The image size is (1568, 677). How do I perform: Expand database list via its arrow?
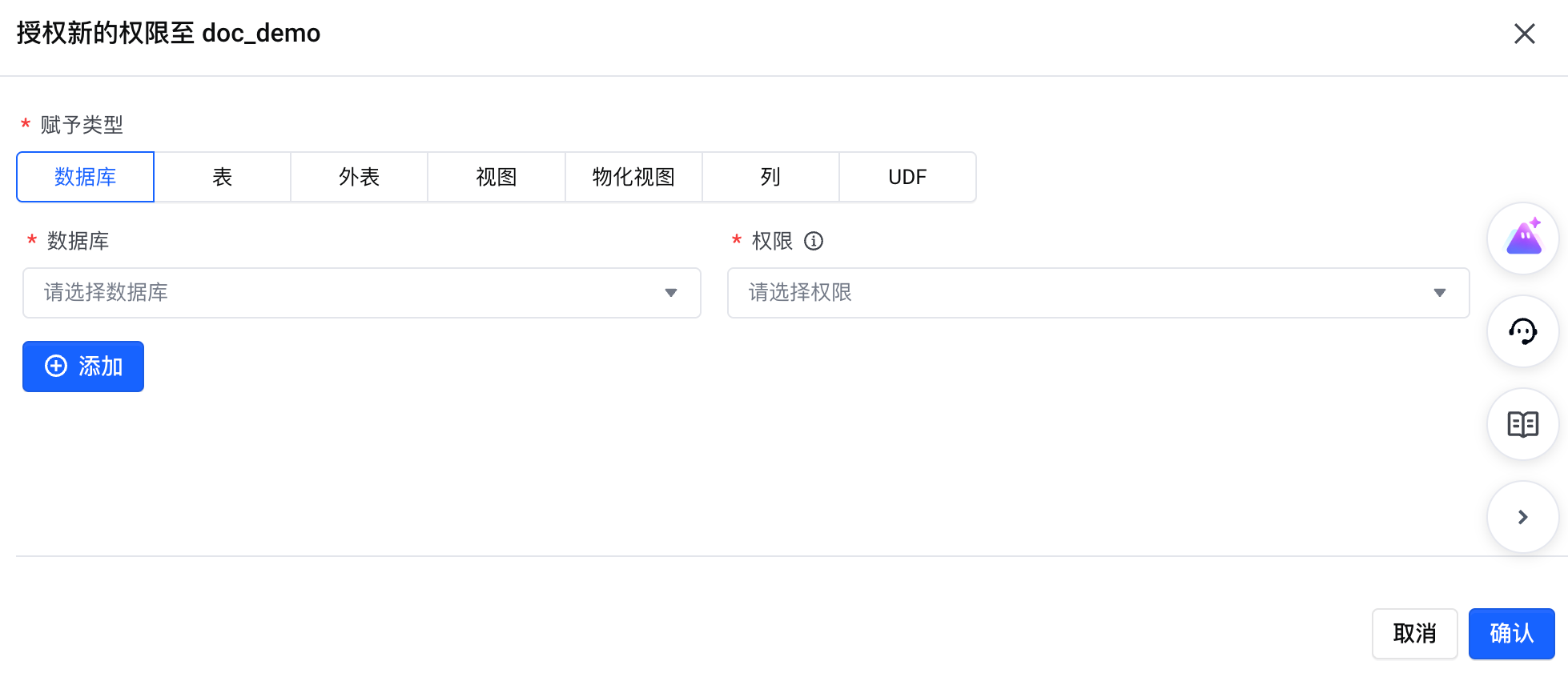pyautogui.click(x=671, y=293)
